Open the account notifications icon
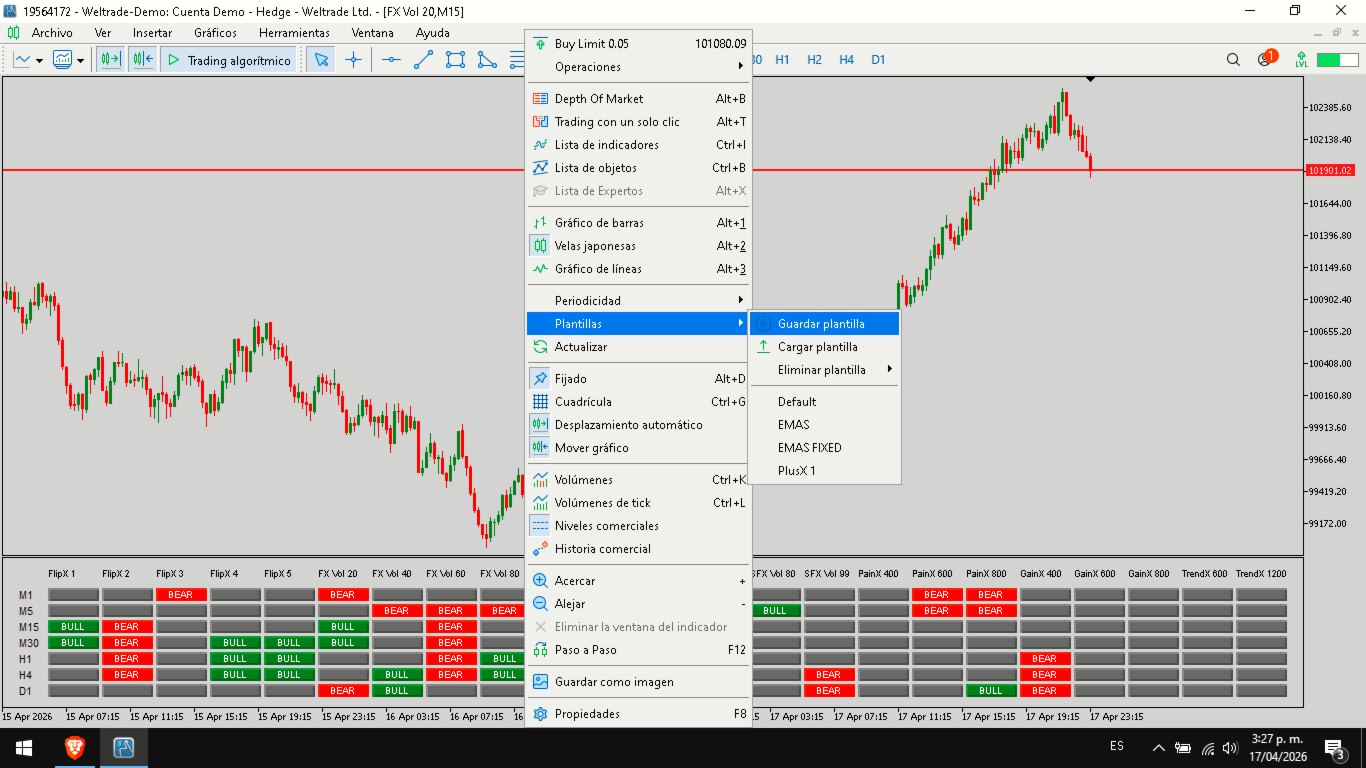Viewport: 1366px width, 768px height. 1265,60
